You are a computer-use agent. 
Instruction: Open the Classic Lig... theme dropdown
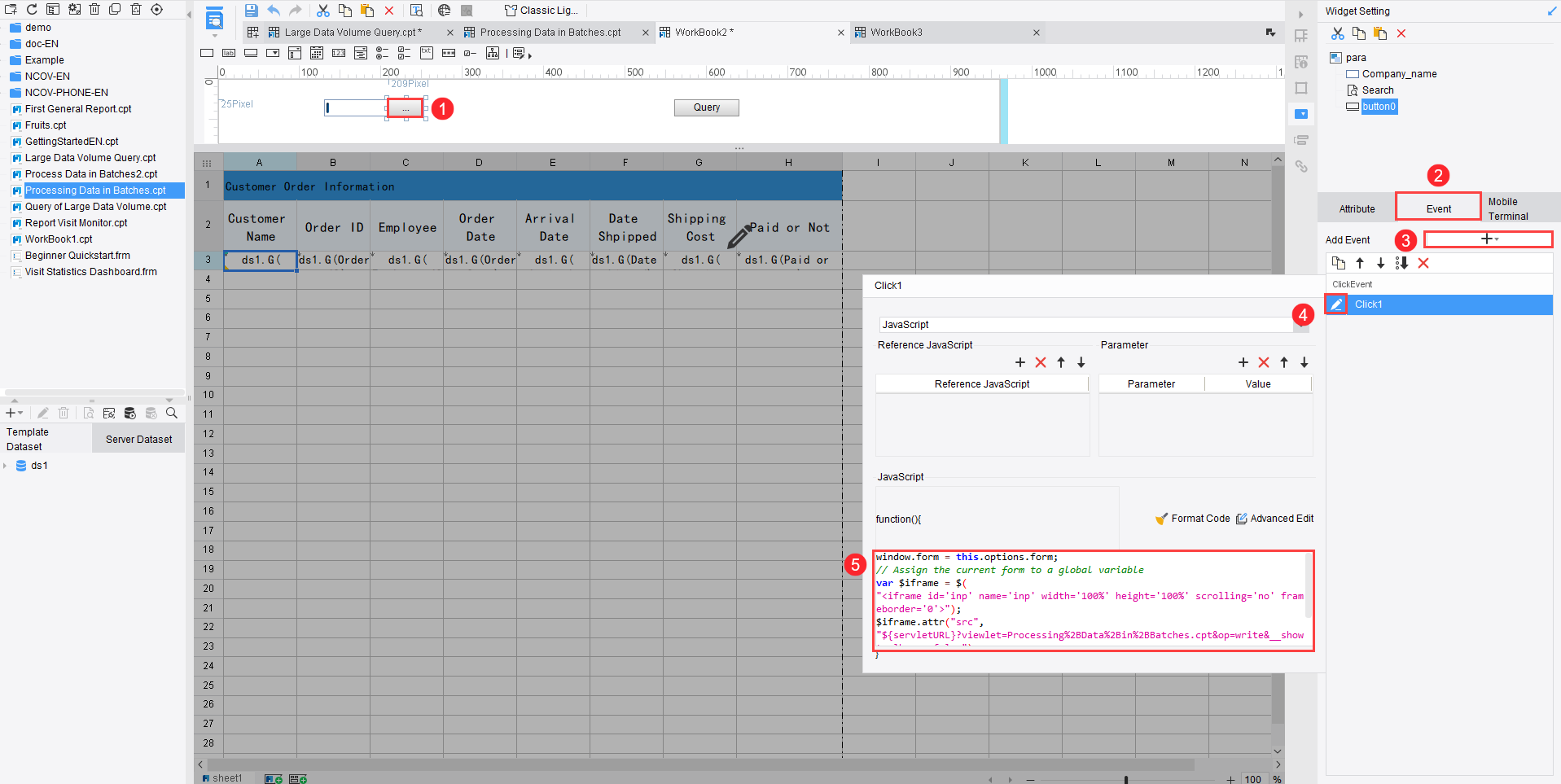tap(542, 11)
